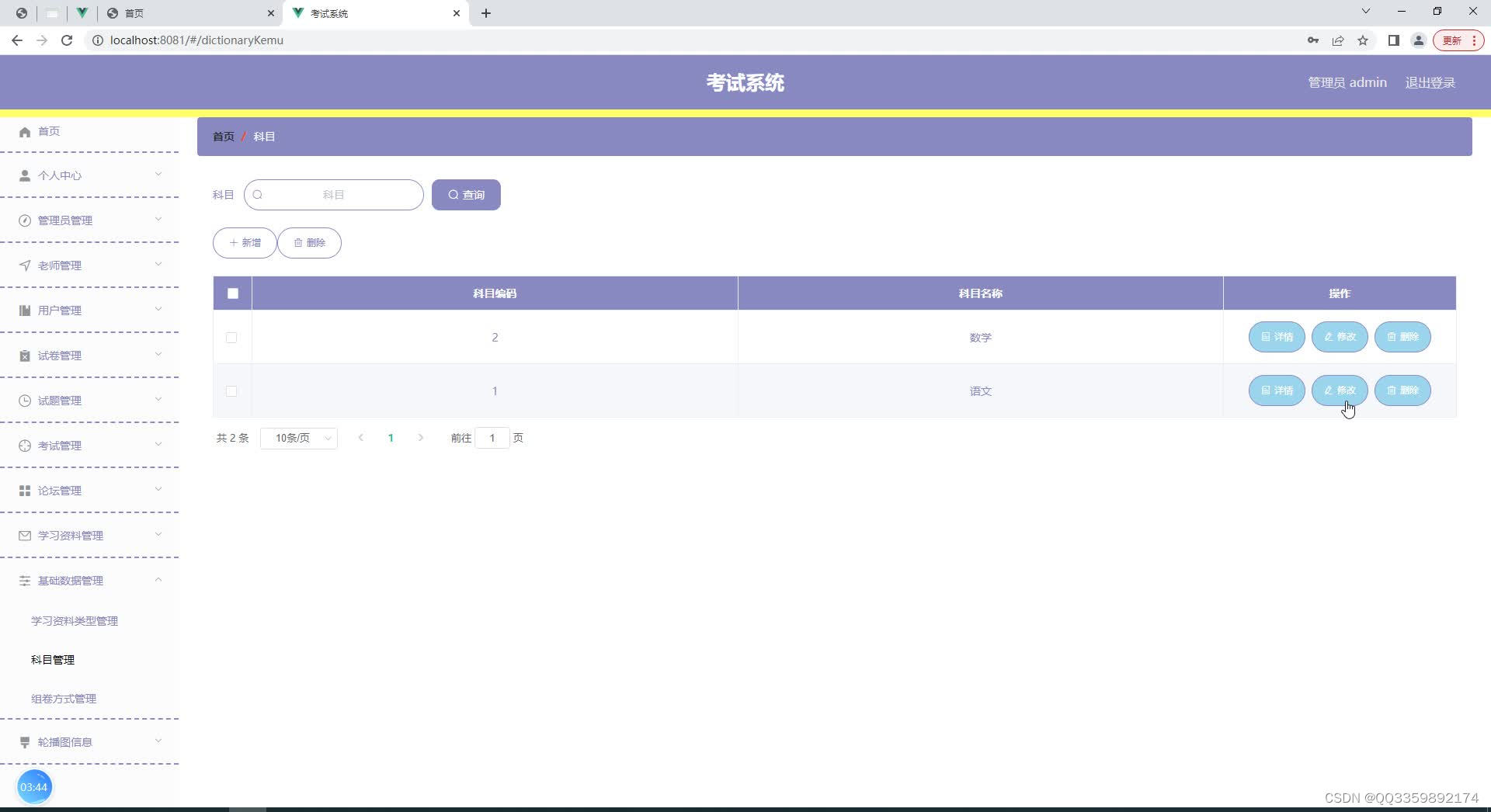
Task: Click the browser address bar URL
Action: (x=197, y=40)
